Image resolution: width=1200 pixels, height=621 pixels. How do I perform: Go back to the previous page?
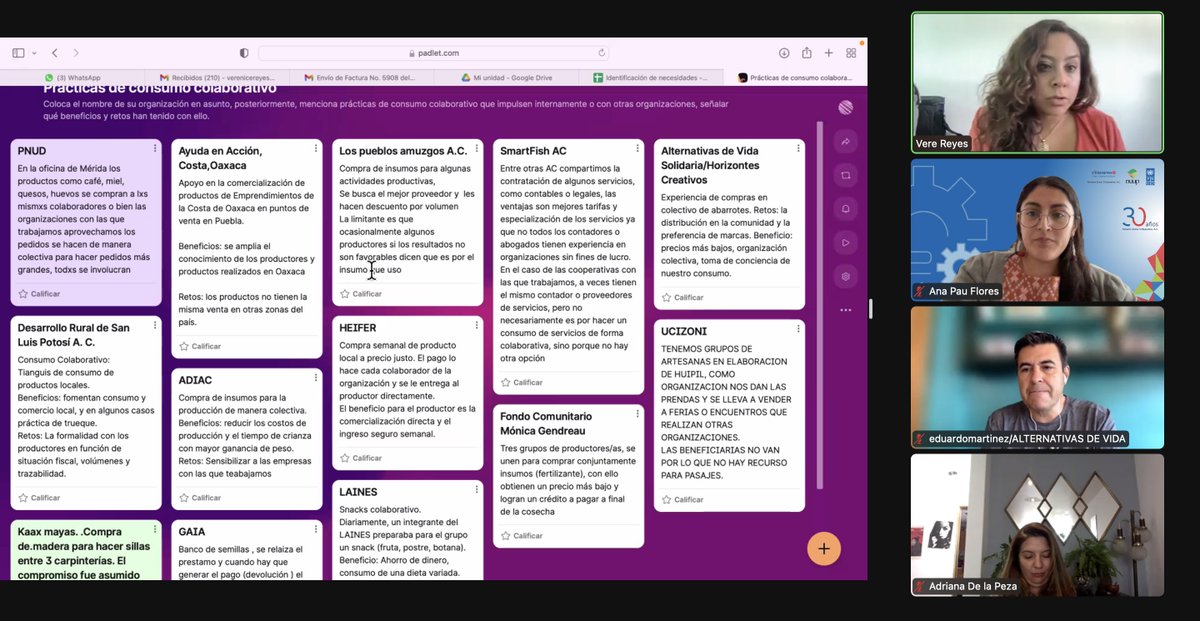coord(55,53)
